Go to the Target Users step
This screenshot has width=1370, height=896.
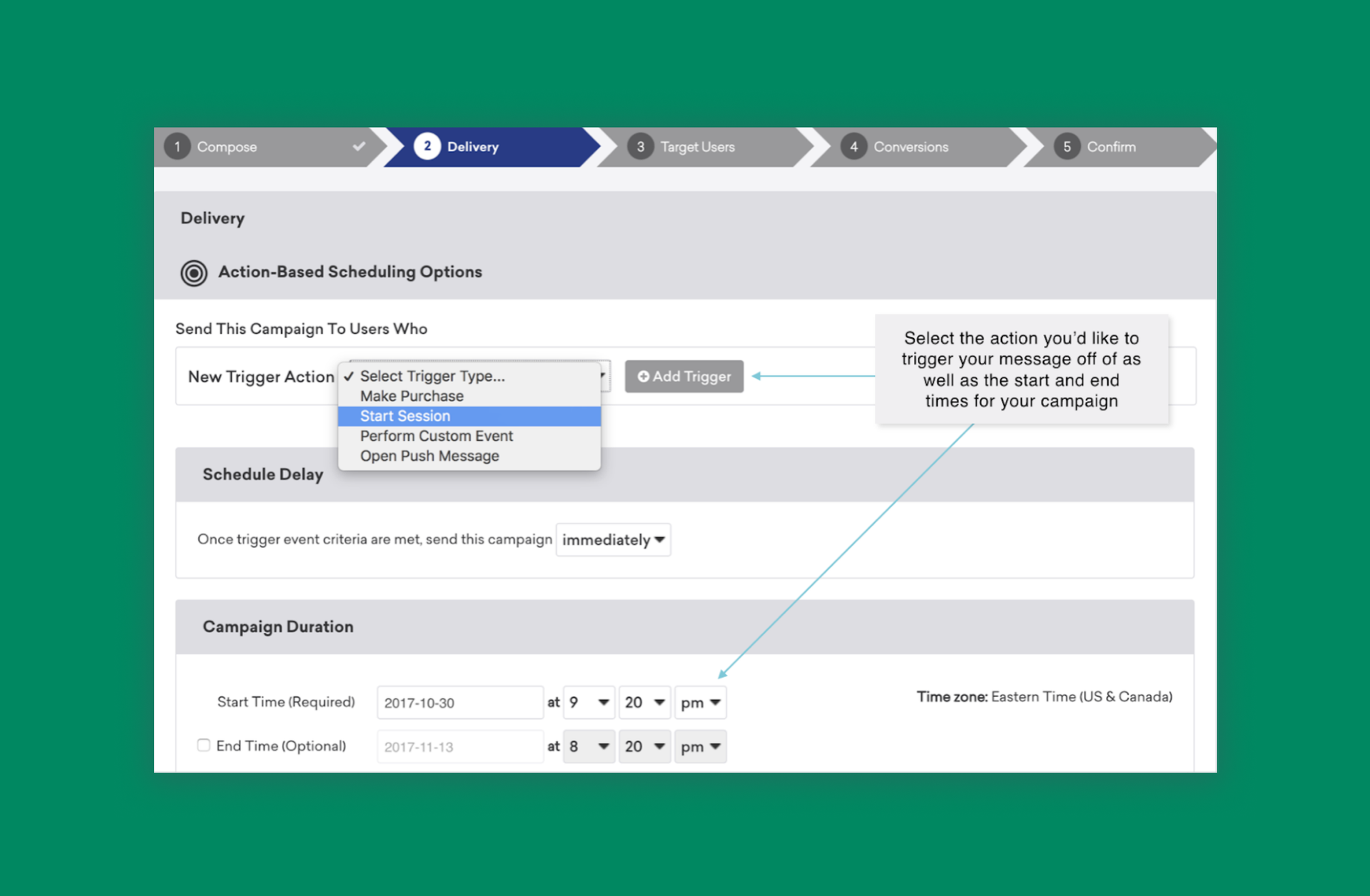(696, 146)
